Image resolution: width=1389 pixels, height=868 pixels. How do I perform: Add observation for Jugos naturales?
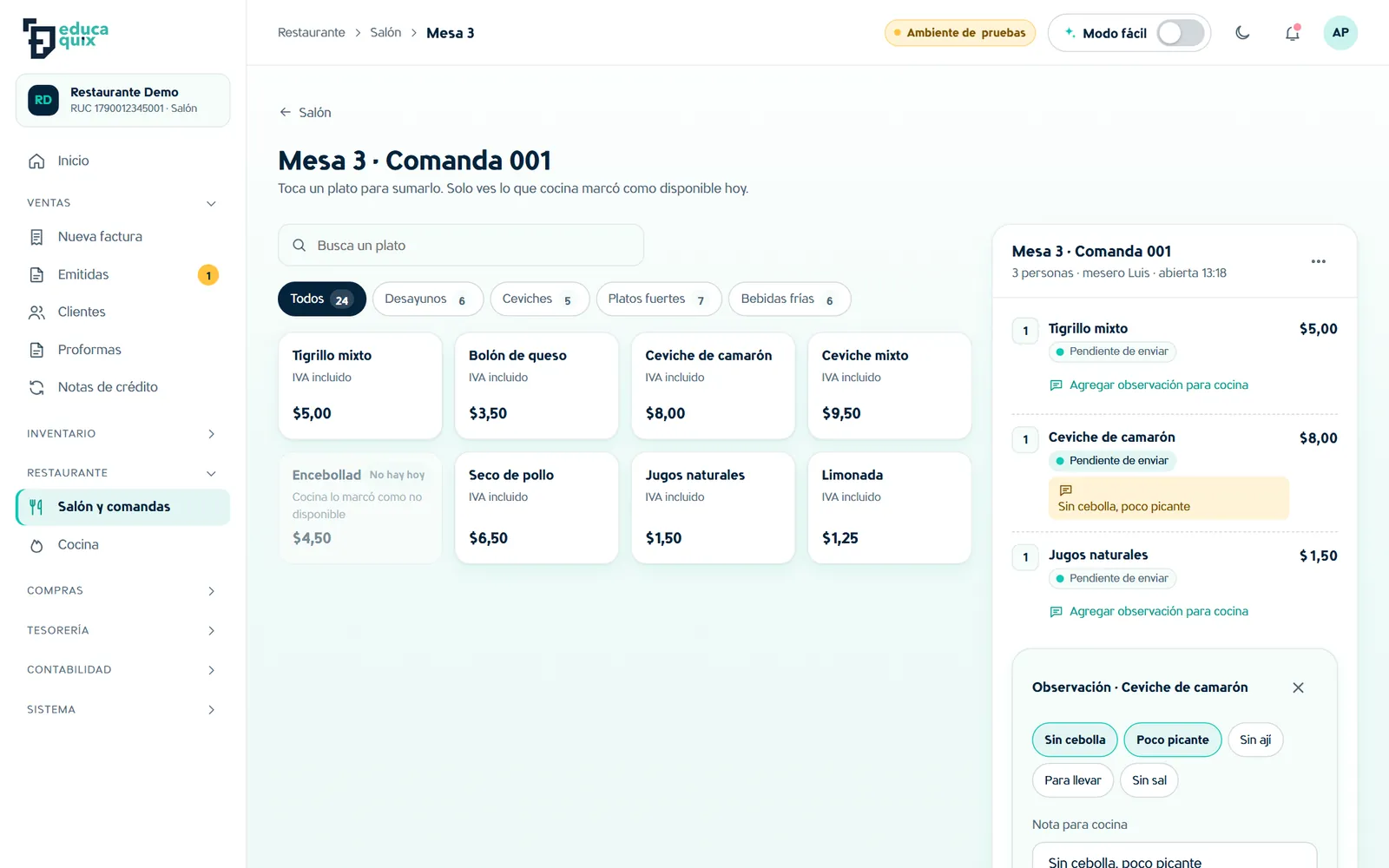coord(1149,612)
